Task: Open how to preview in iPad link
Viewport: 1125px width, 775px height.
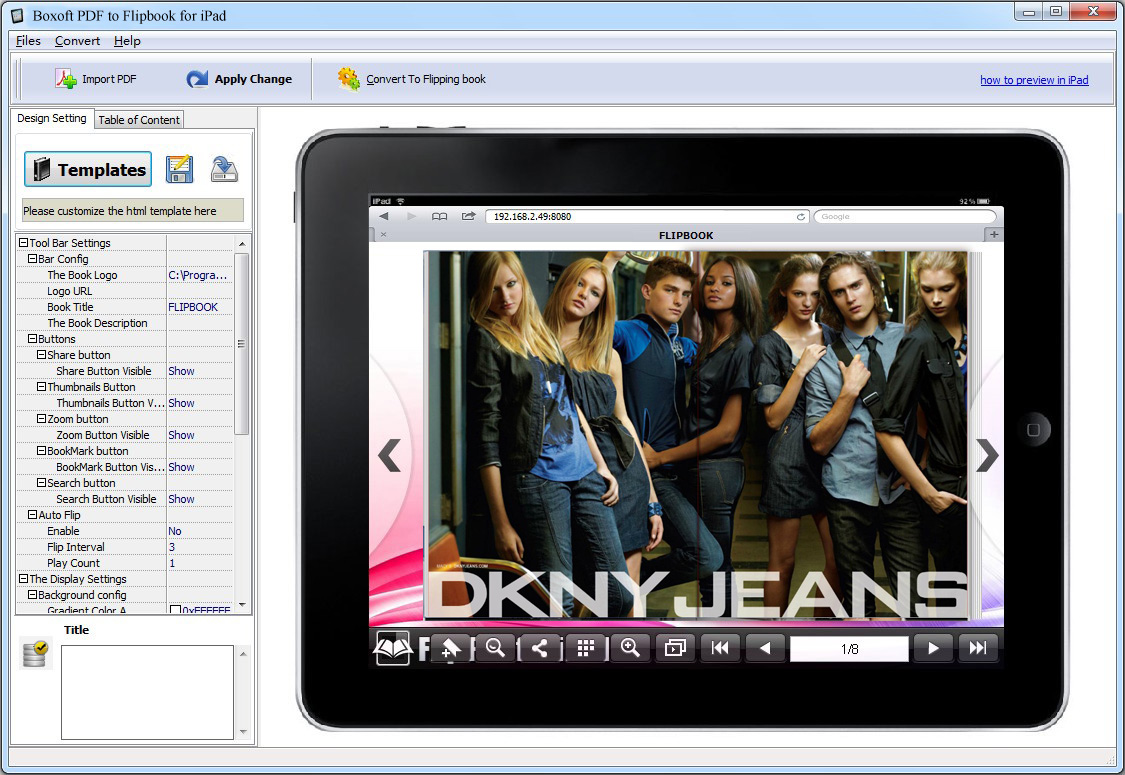Action: pyautogui.click(x=1034, y=80)
